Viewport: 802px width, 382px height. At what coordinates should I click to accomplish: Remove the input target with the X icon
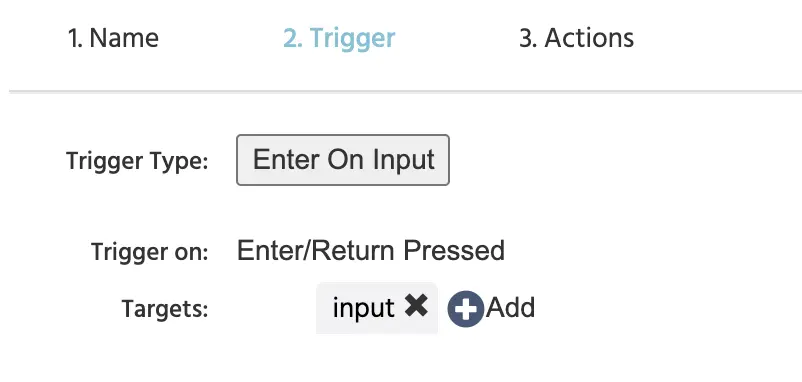(416, 306)
